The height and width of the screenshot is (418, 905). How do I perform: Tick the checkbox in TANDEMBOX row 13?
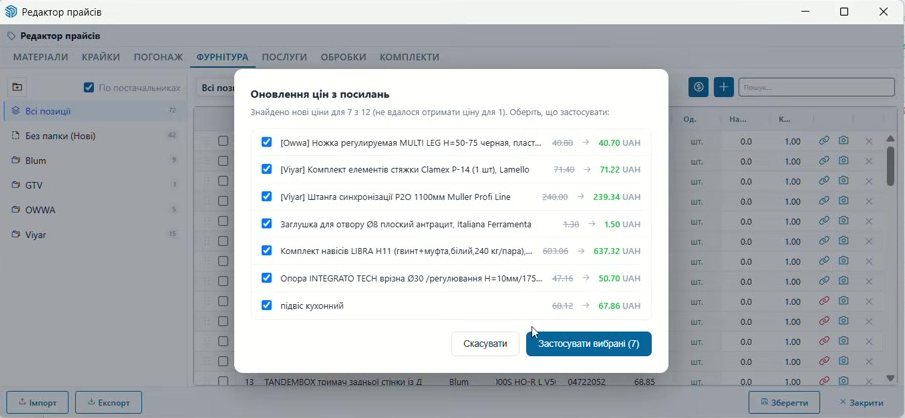[223, 381]
